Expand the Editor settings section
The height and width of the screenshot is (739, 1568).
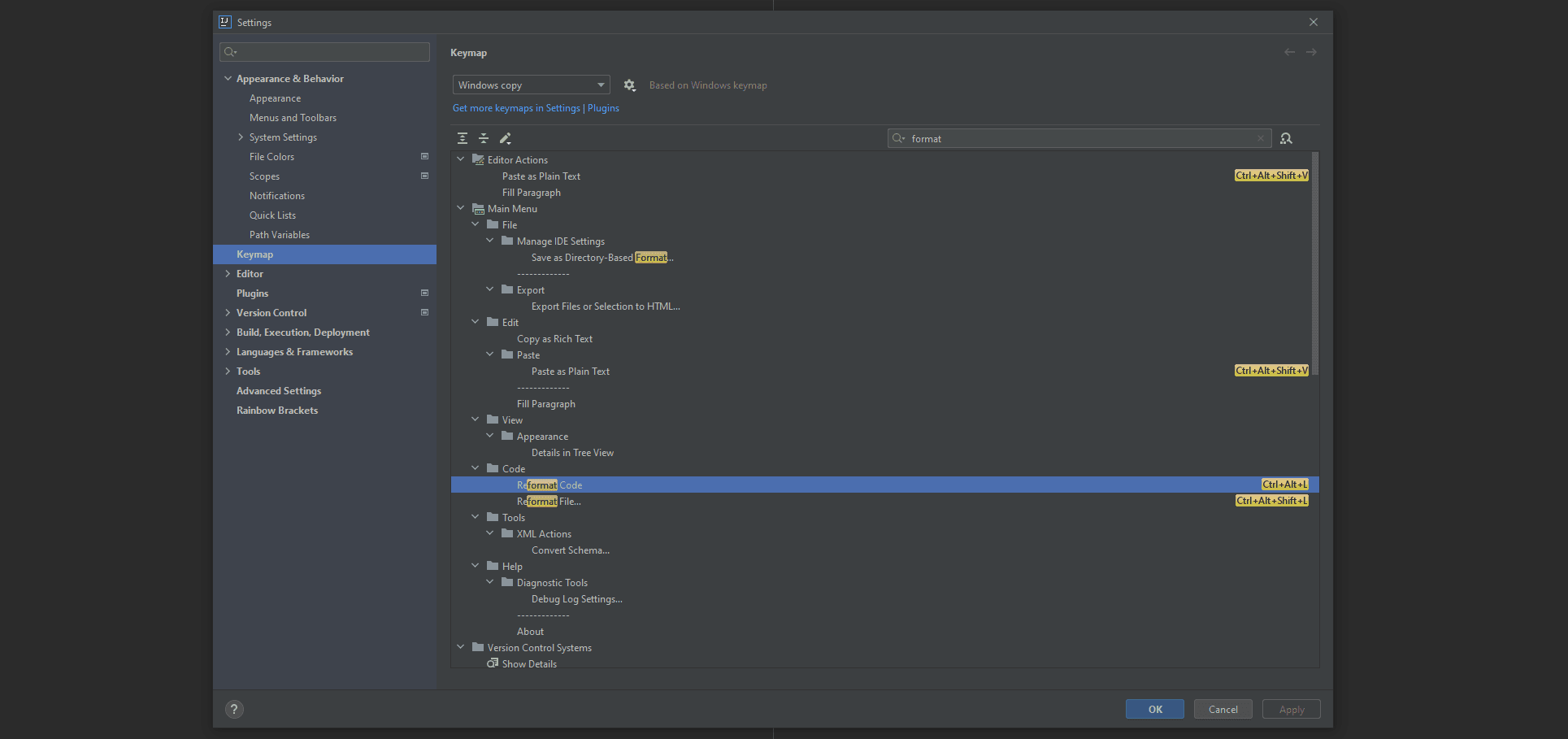228,274
